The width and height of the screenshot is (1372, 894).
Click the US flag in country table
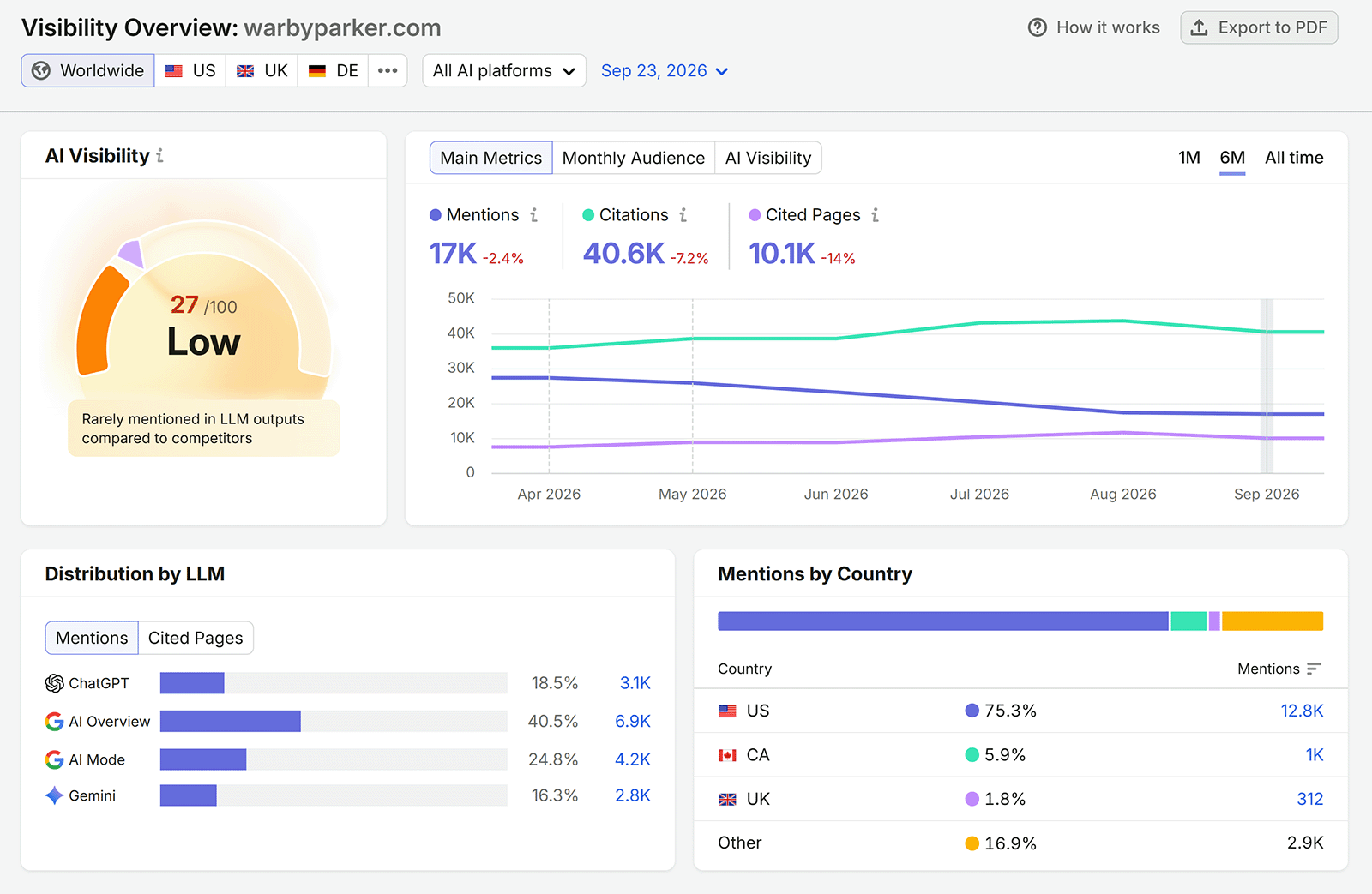[x=727, y=711]
